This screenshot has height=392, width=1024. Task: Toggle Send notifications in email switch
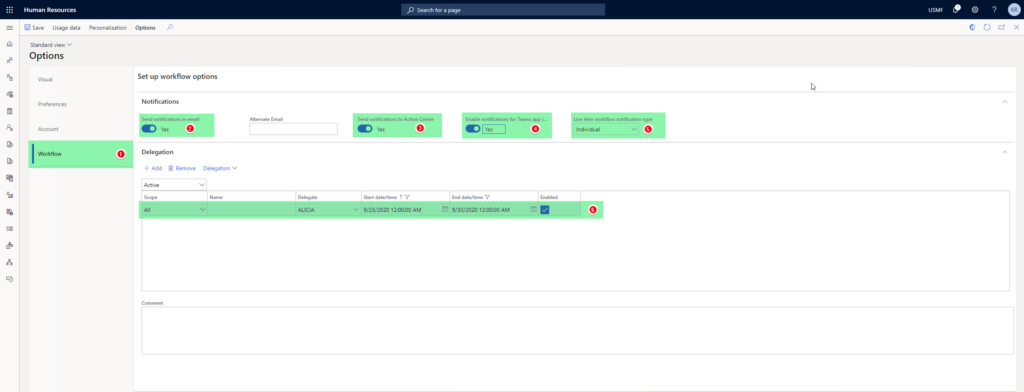click(149, 129)
